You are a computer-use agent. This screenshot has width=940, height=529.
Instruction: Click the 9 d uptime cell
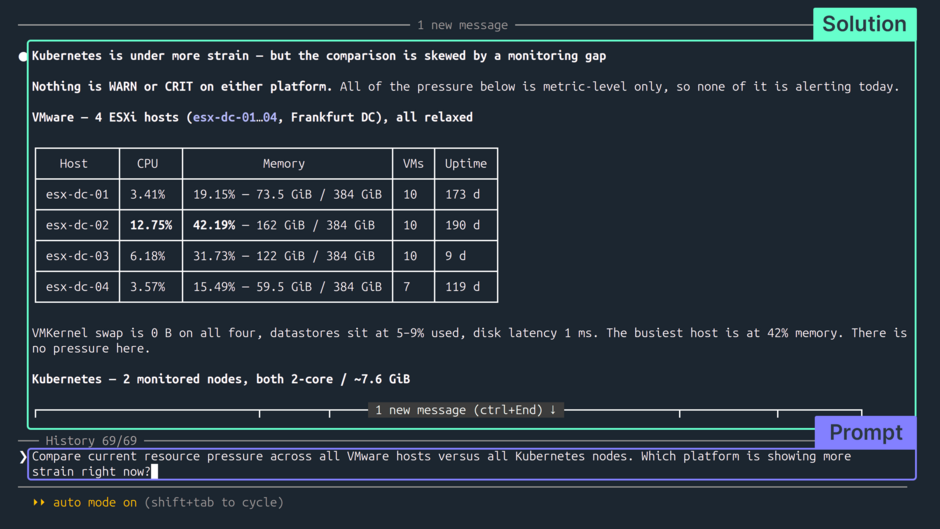466,256
